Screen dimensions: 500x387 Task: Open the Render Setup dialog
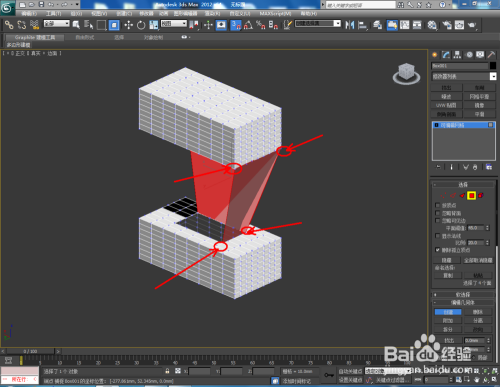click(447, 25)
